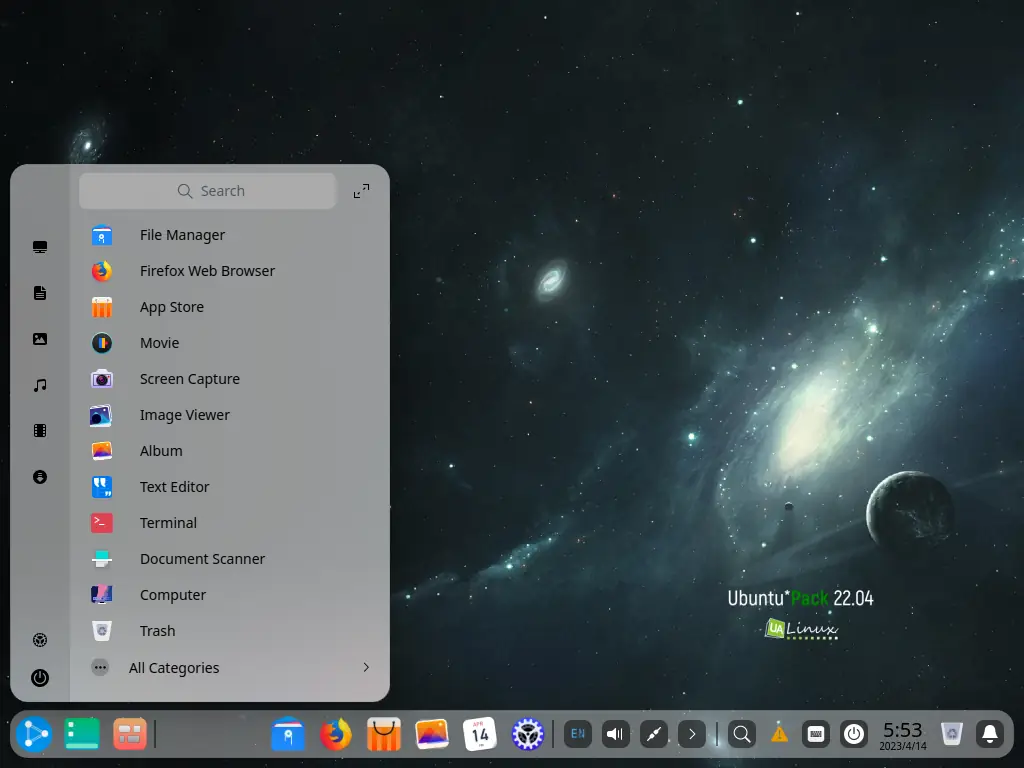1024x768 pixels.
Task: Open Computer shortcut in launcher sidebar
Action: coord(40,247)
